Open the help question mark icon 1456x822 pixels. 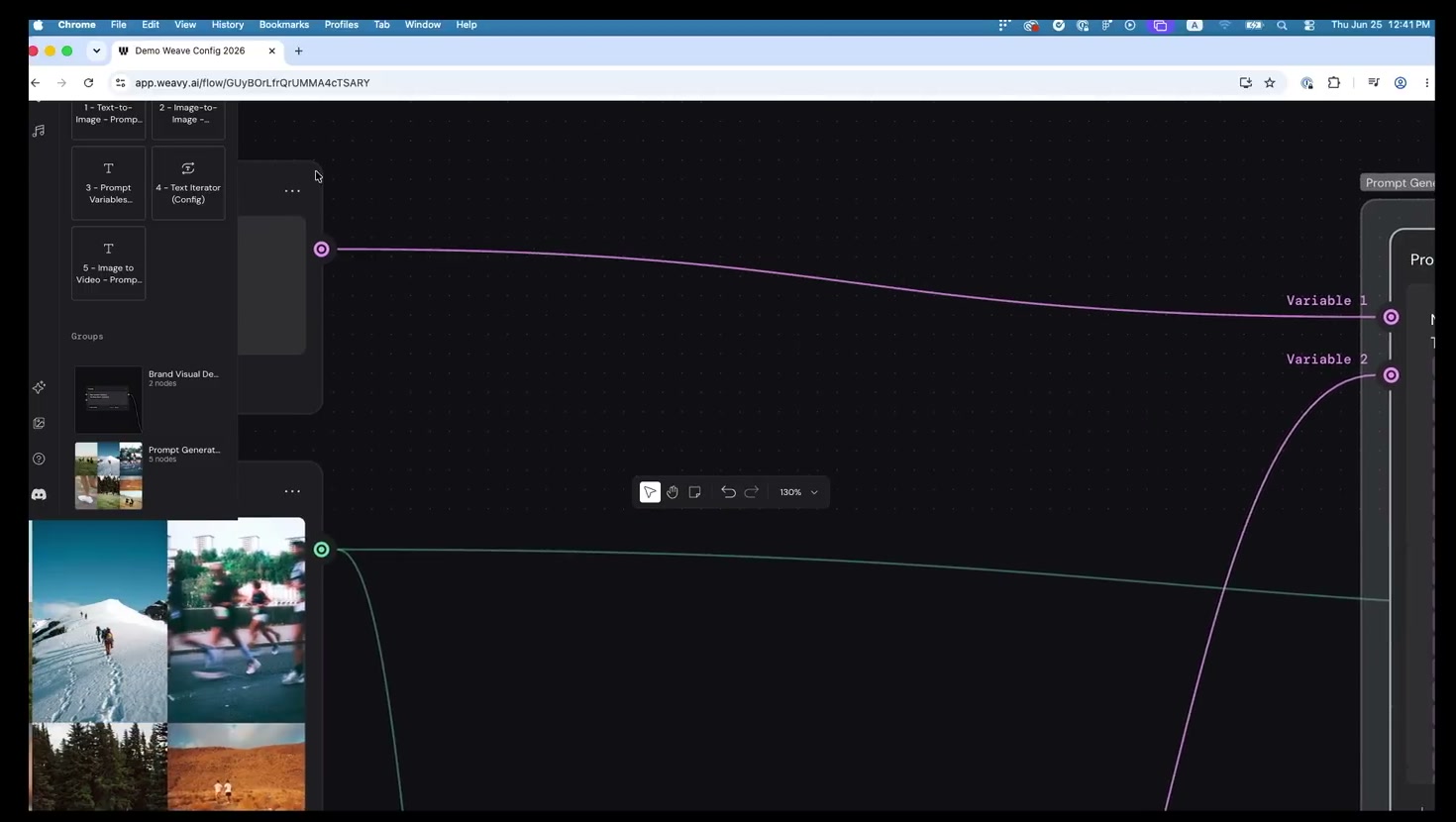[39, 459]
